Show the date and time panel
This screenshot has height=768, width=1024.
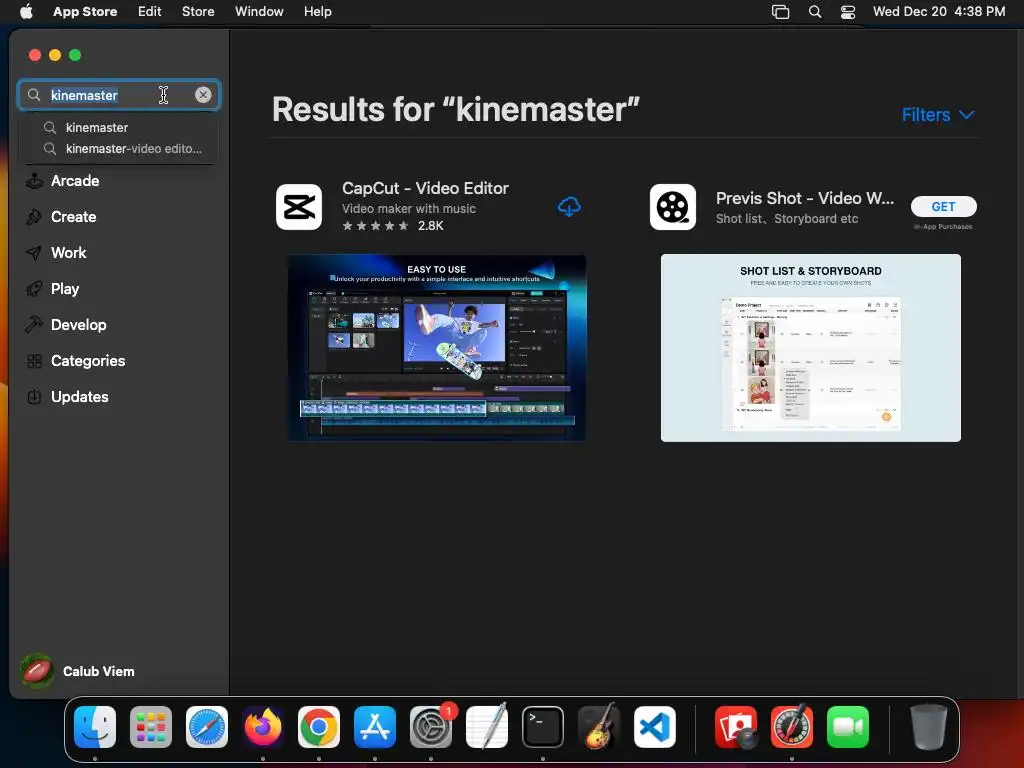[x=939, y=11]
